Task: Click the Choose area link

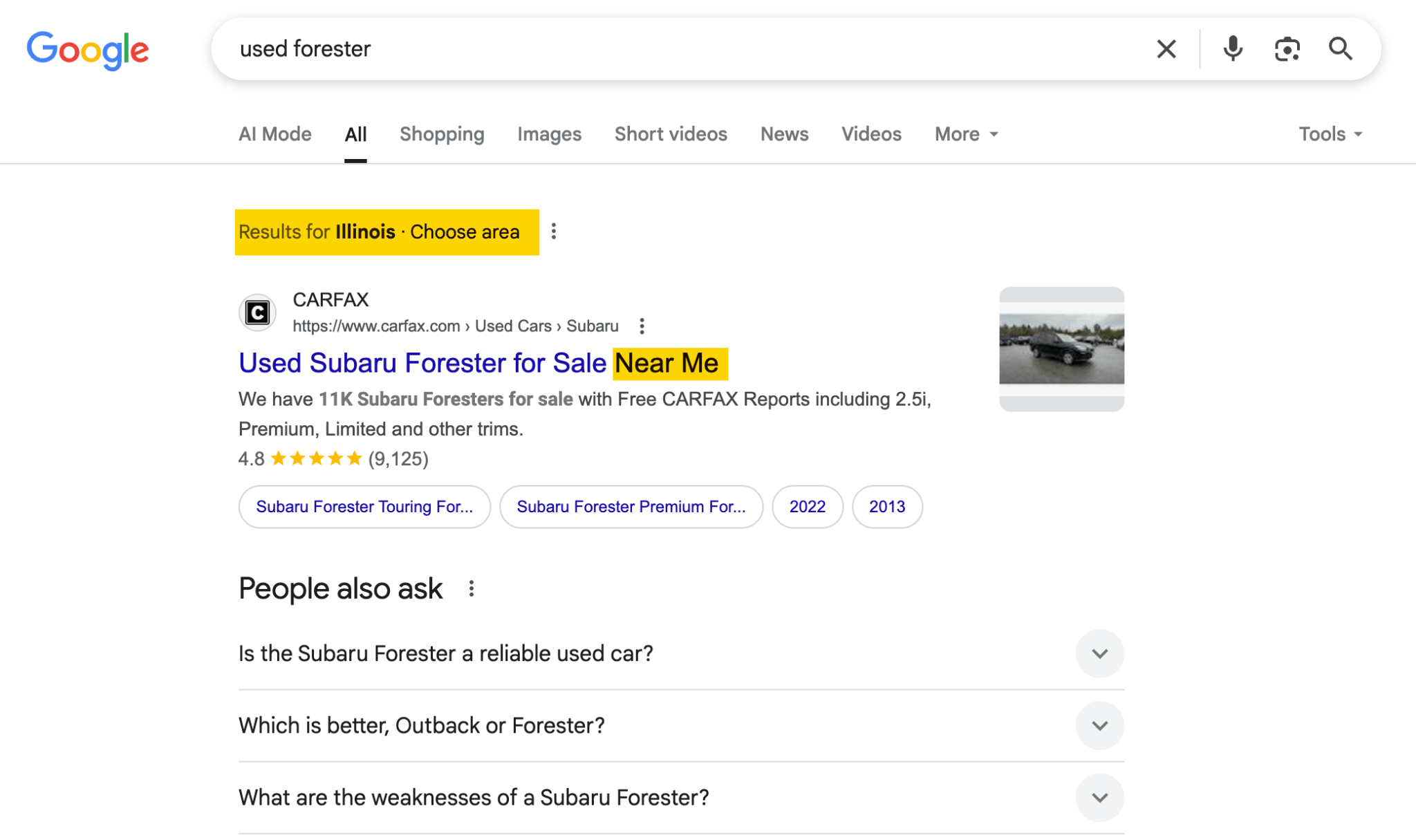Action: click(464, 232)
